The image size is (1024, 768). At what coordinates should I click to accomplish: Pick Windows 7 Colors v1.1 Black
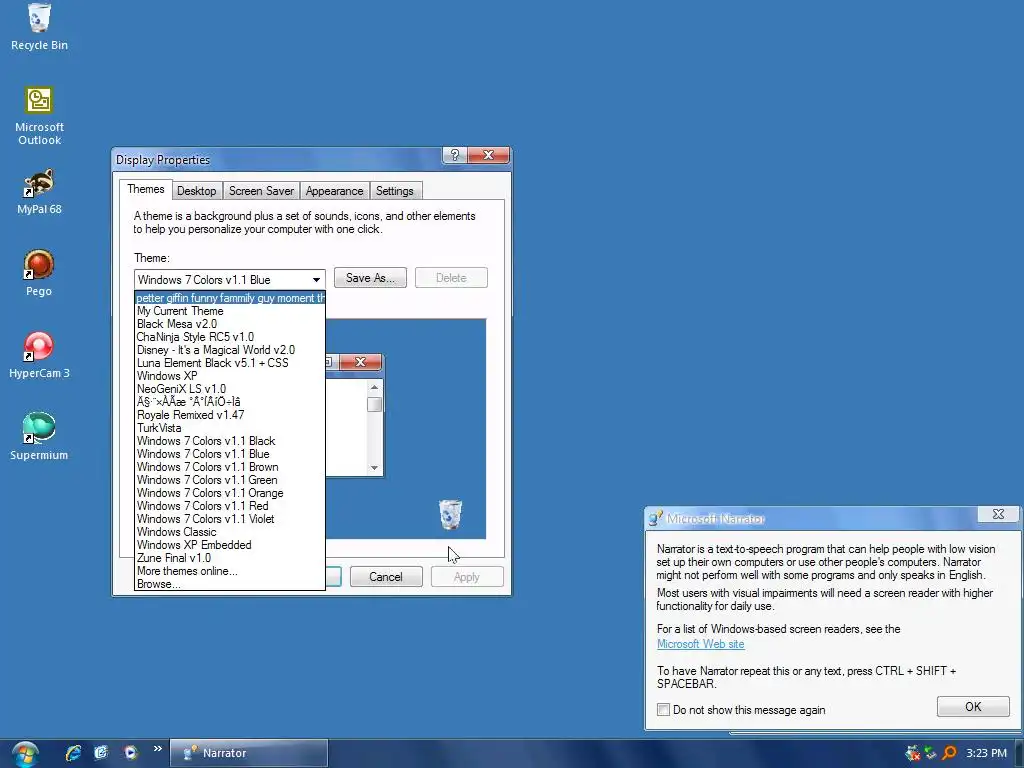point(230,441)
